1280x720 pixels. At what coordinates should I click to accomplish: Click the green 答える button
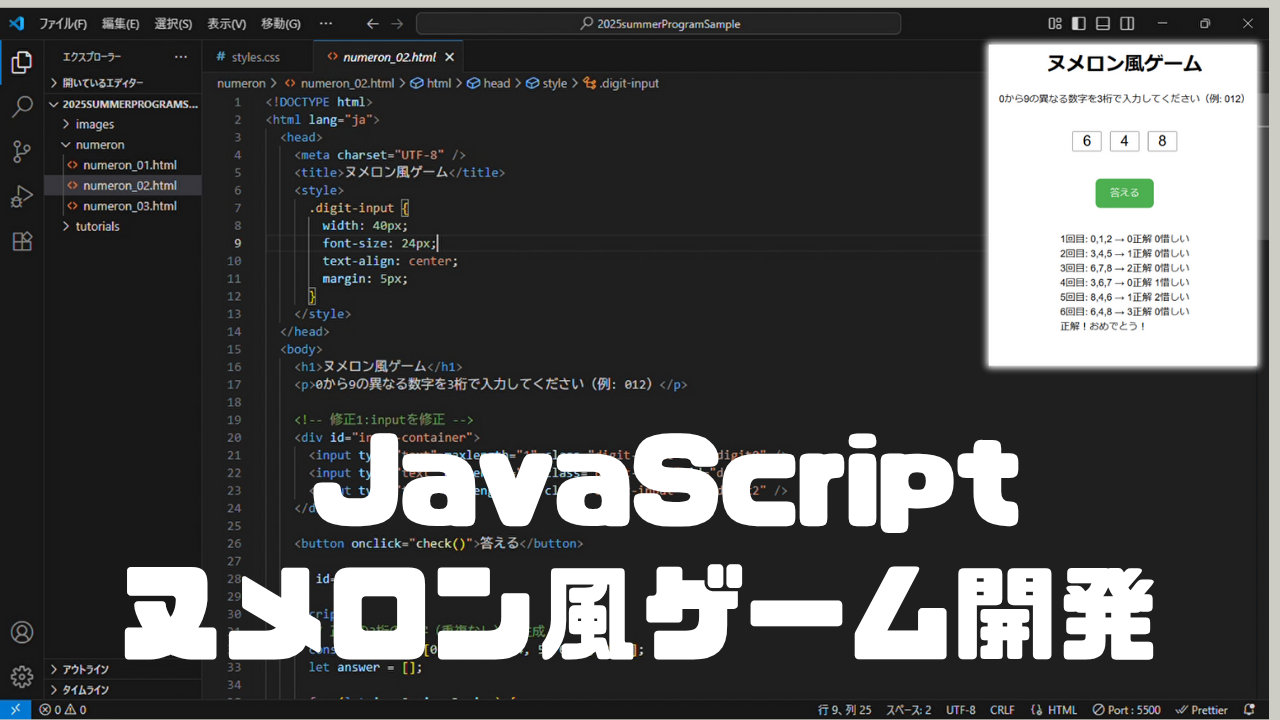tap(1124, 193)
